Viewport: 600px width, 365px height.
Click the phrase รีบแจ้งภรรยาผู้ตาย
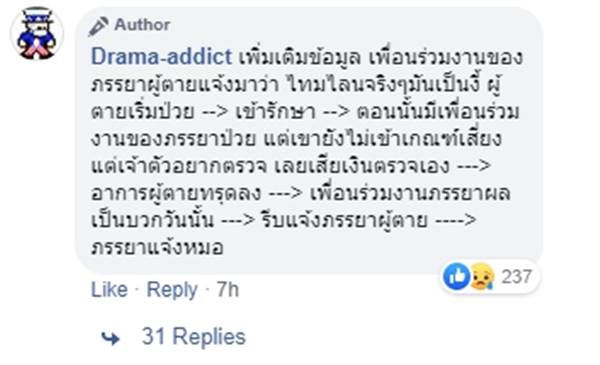344,220
